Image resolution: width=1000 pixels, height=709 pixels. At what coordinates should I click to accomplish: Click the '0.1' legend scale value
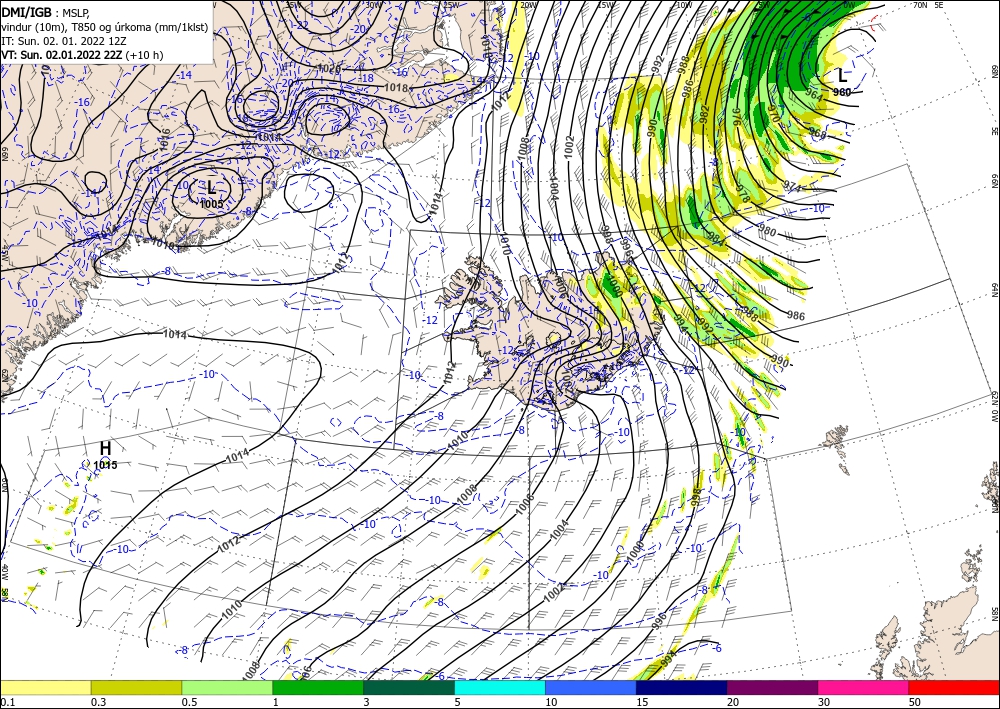tap(6, 702)
